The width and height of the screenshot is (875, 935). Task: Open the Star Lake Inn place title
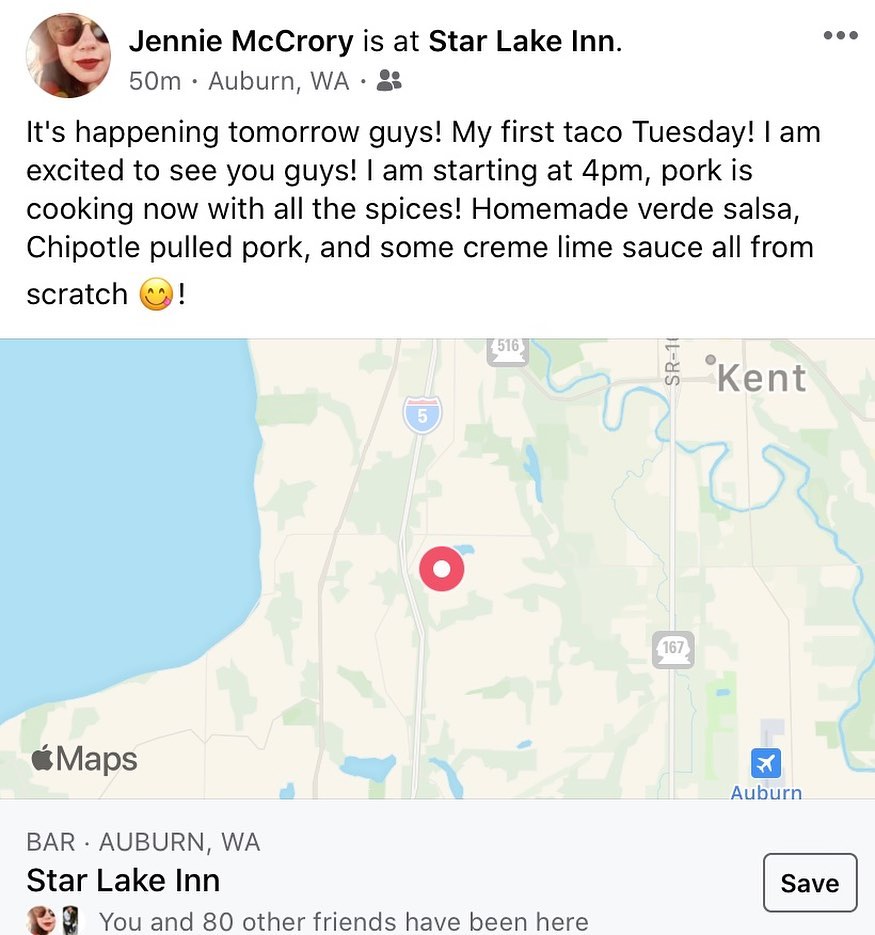click(123, 880)
